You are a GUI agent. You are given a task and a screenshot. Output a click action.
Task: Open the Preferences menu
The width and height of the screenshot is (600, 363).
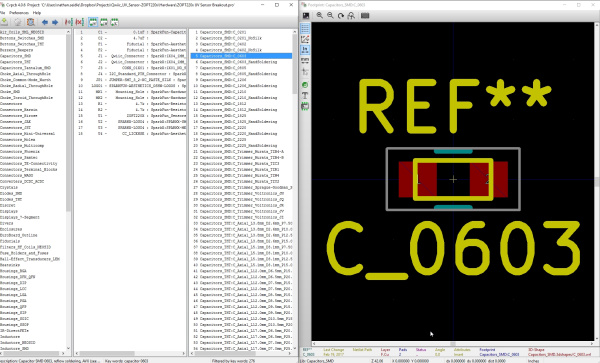(19, 13)
